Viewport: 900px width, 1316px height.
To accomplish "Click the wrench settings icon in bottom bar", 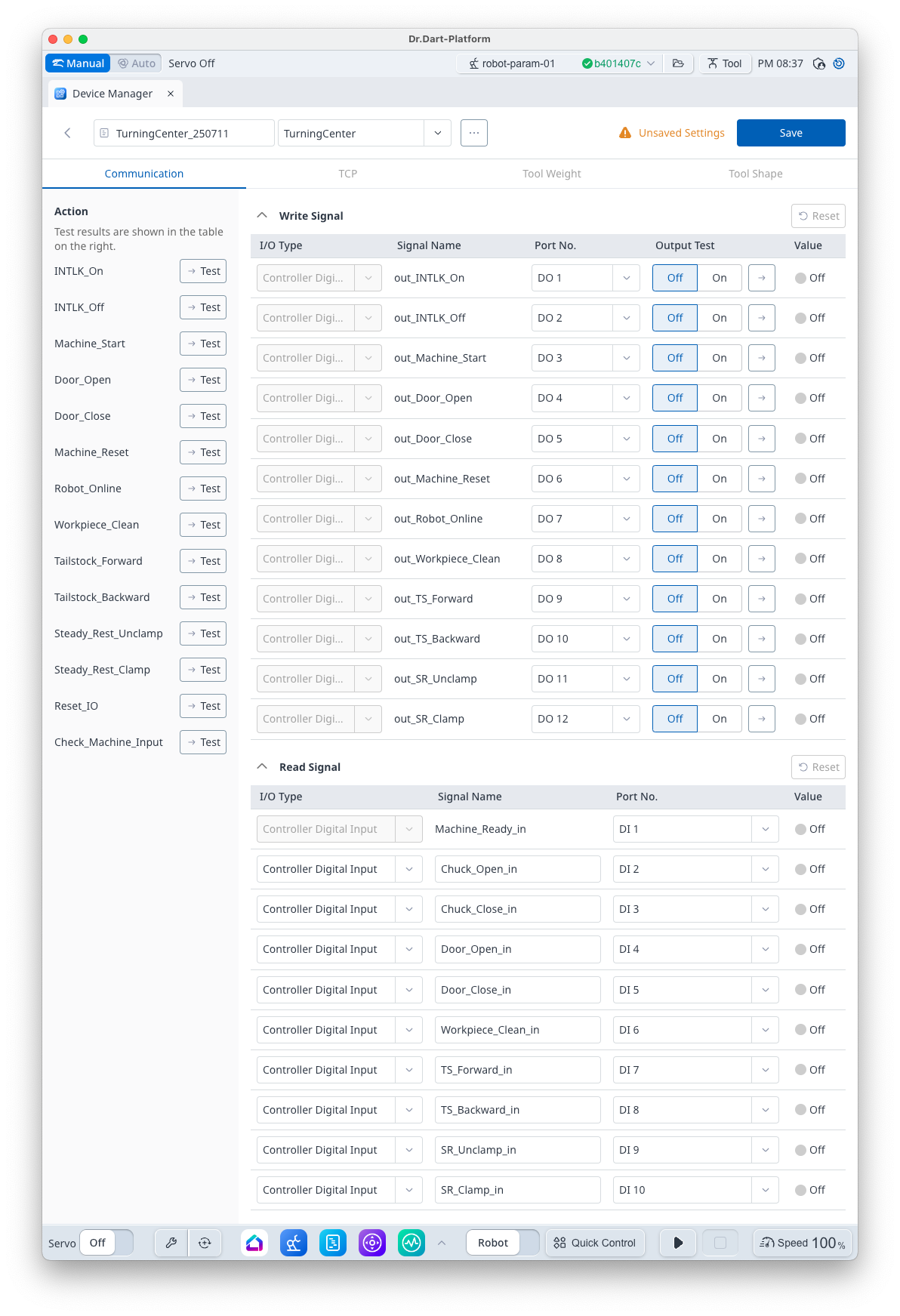I will [171, 1243].
